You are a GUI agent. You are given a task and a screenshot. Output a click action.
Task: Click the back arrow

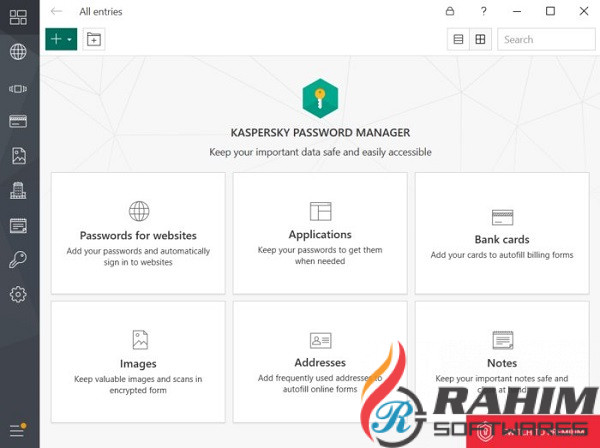56,11
